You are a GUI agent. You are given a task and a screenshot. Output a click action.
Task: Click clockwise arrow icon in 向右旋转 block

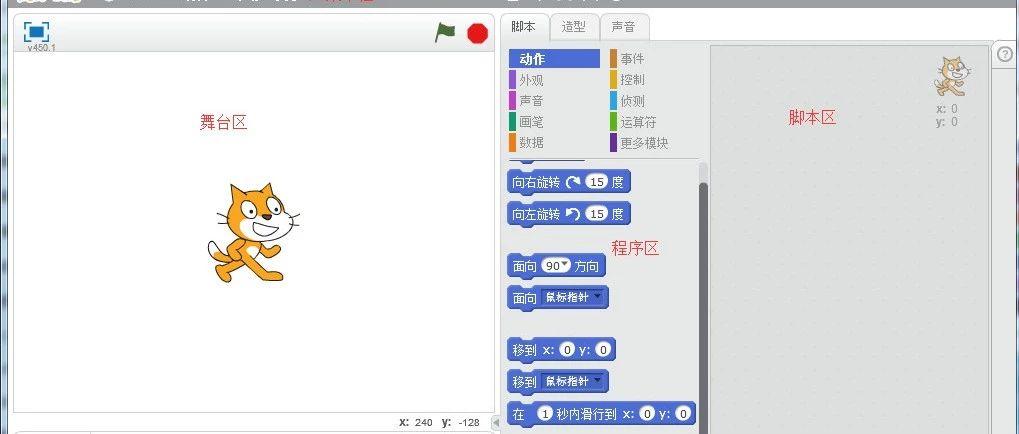click(x=573, y=183)
